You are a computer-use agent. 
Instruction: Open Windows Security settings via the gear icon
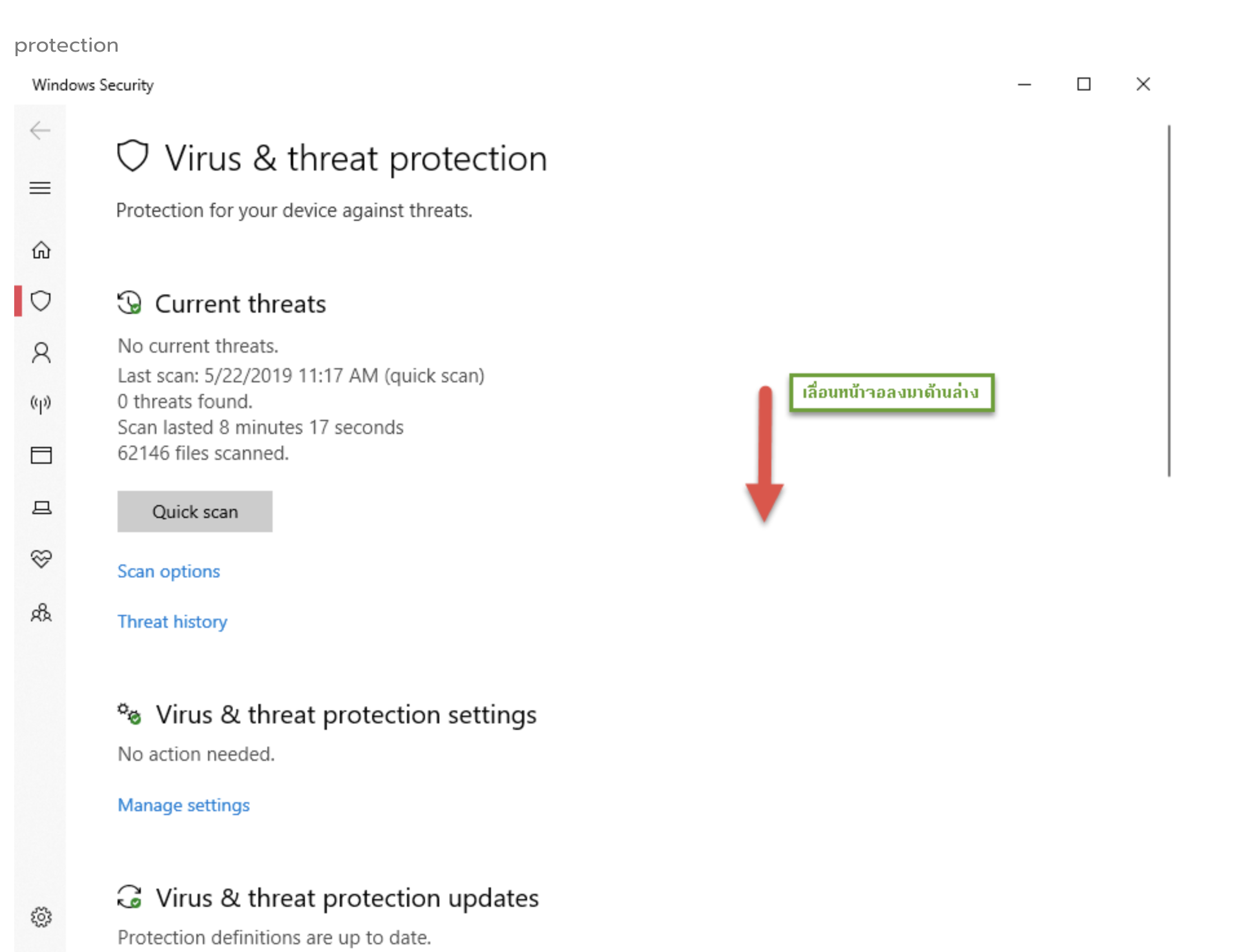(x=42, y=916)
